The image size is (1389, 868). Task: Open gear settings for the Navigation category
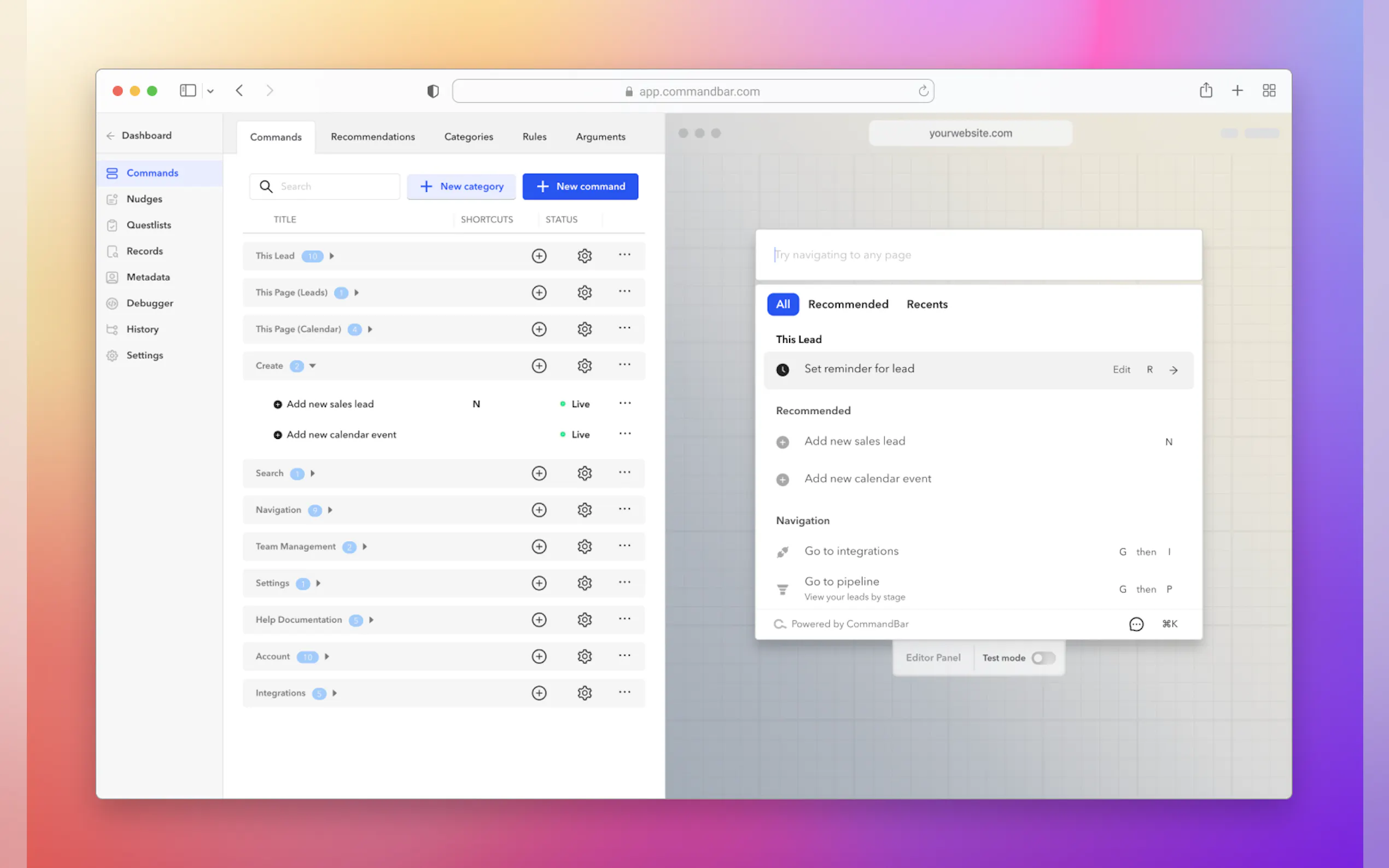[584, 510]
